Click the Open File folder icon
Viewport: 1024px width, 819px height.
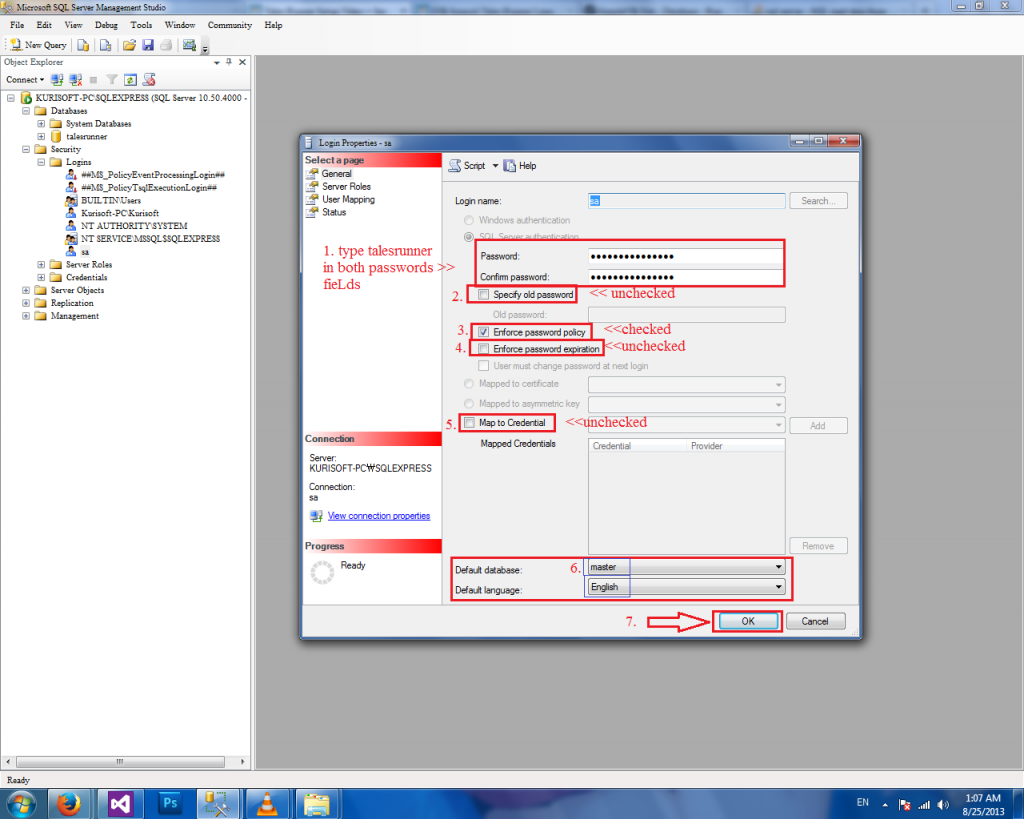[129, 45]
